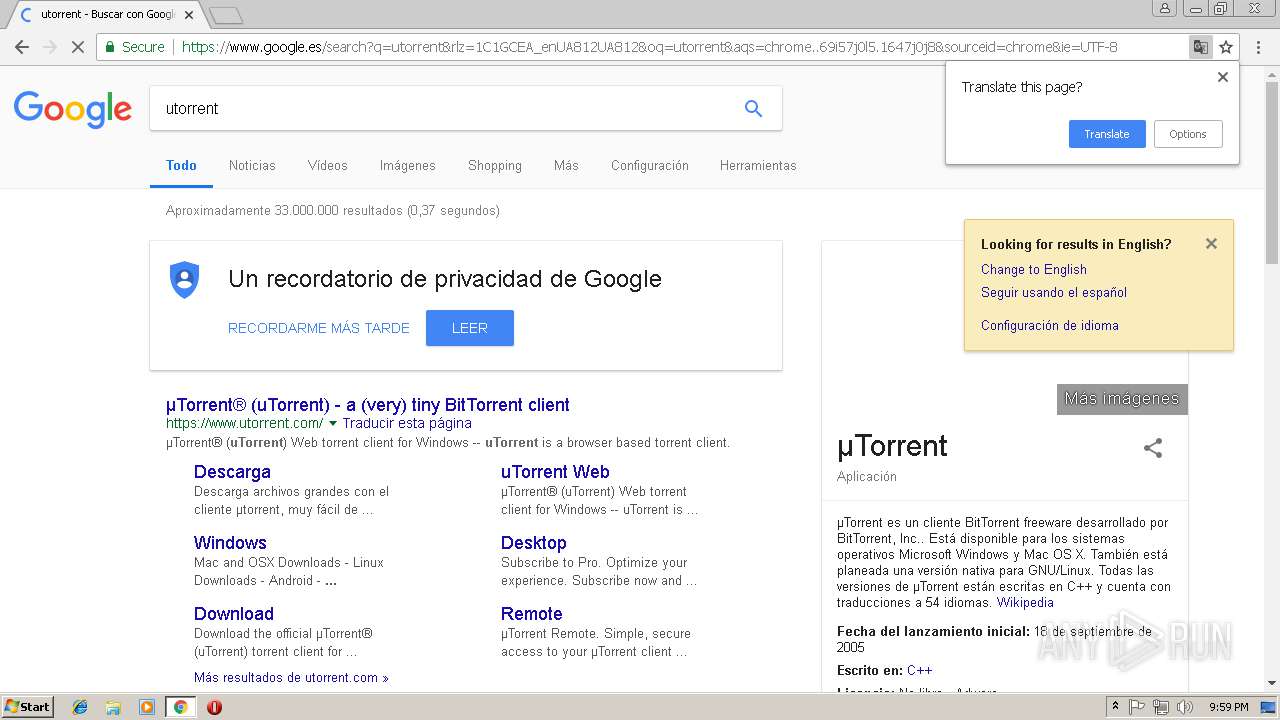Click Seguir usando el español
Screen dimensions: 1280x720
coord(1054,293)
